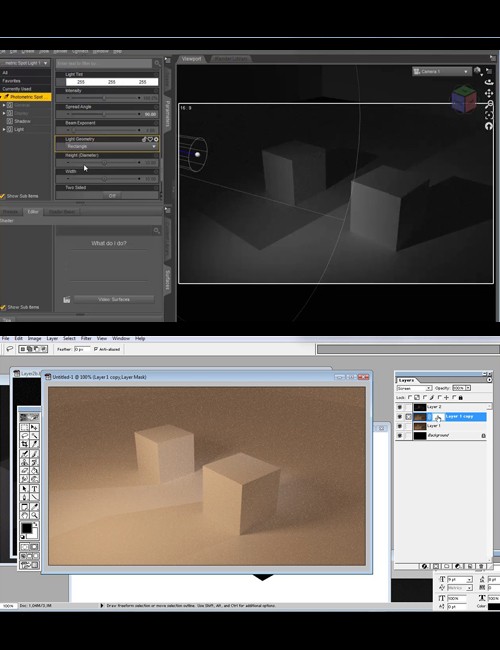The height and width of the screenshot is (650, 500).
Task: Click the new adjustment layer icon
Action: point(458,566)
